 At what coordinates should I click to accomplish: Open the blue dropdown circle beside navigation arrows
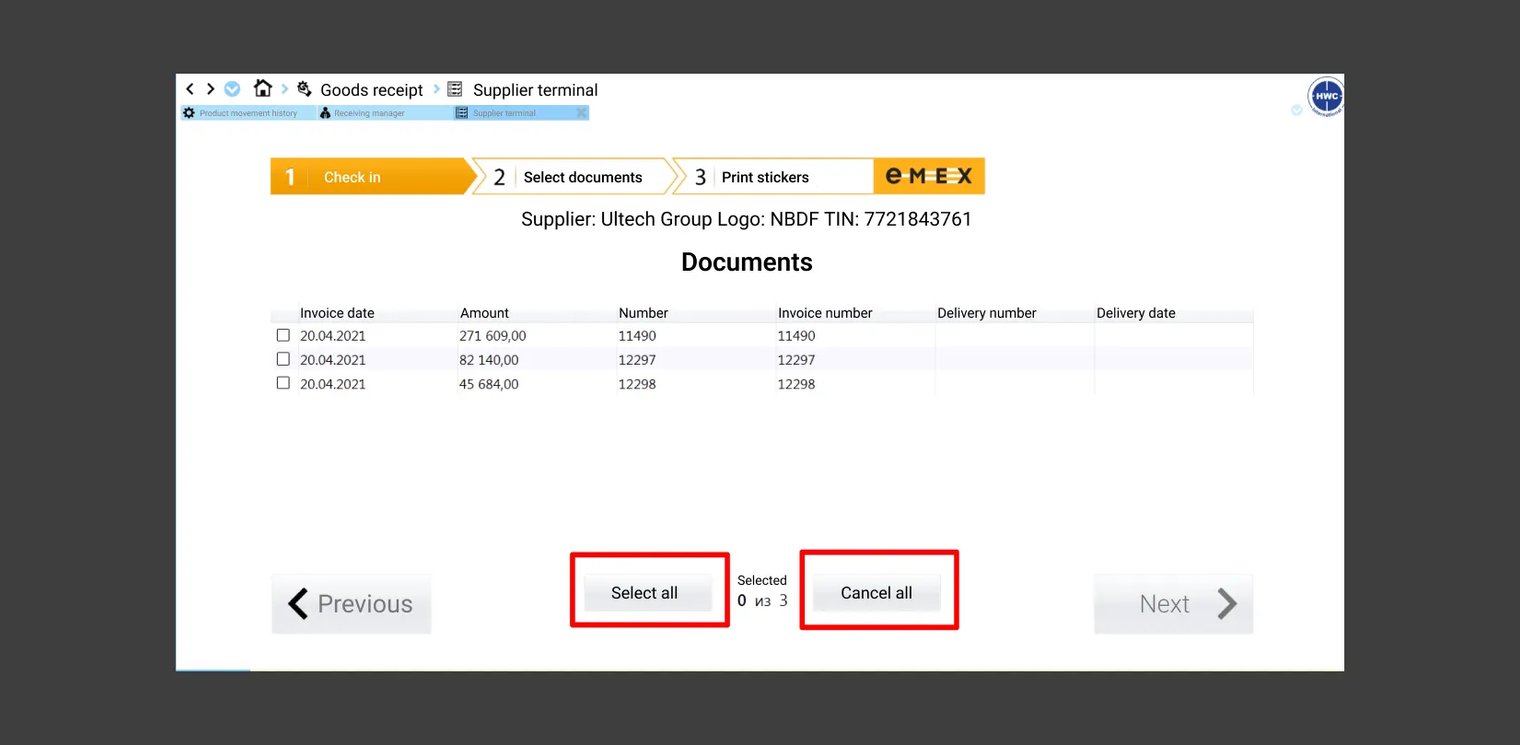coord(232,89)
